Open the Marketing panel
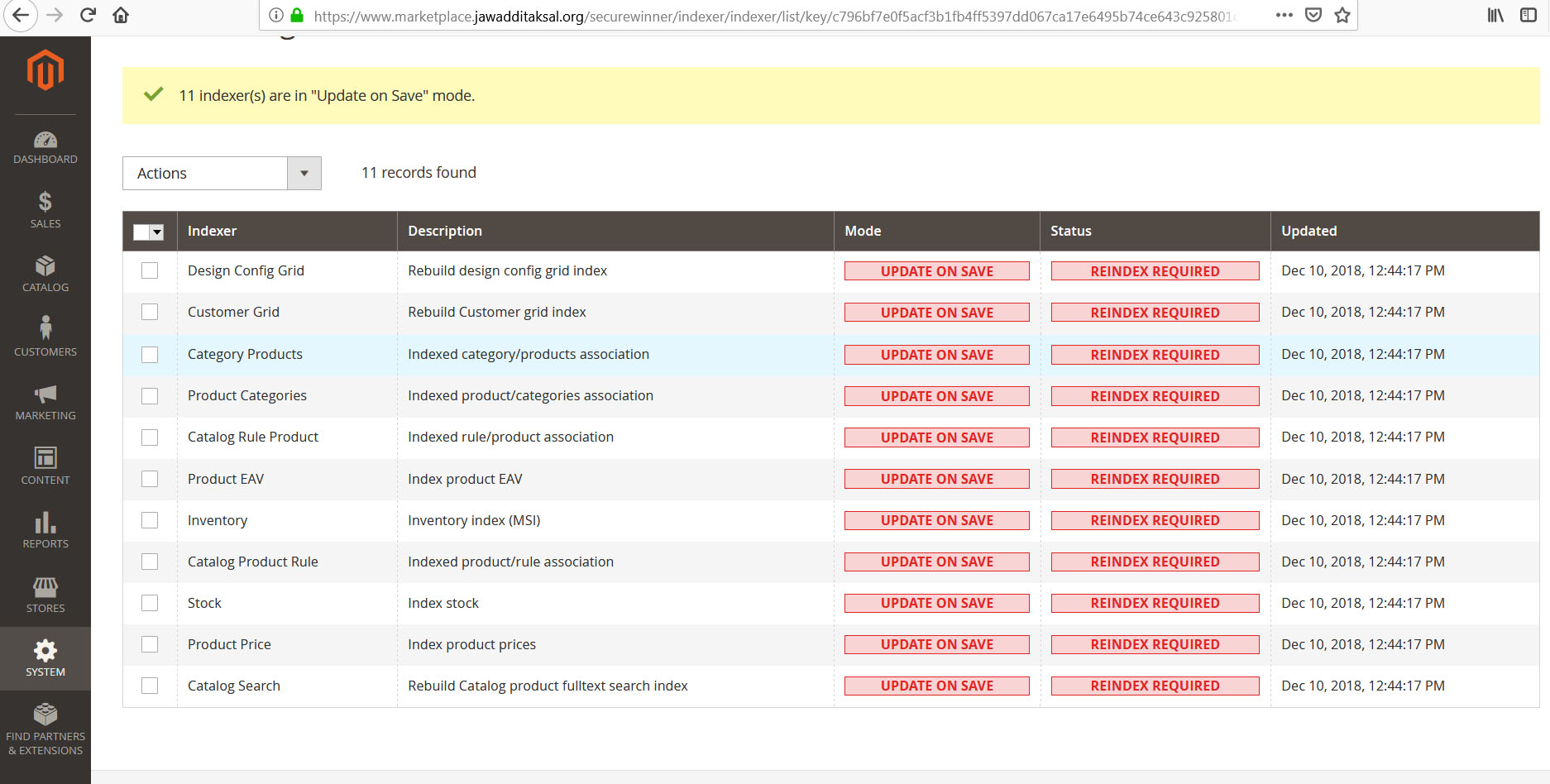The height and width of the screenshot is (784, 1550). coord(45,402)
